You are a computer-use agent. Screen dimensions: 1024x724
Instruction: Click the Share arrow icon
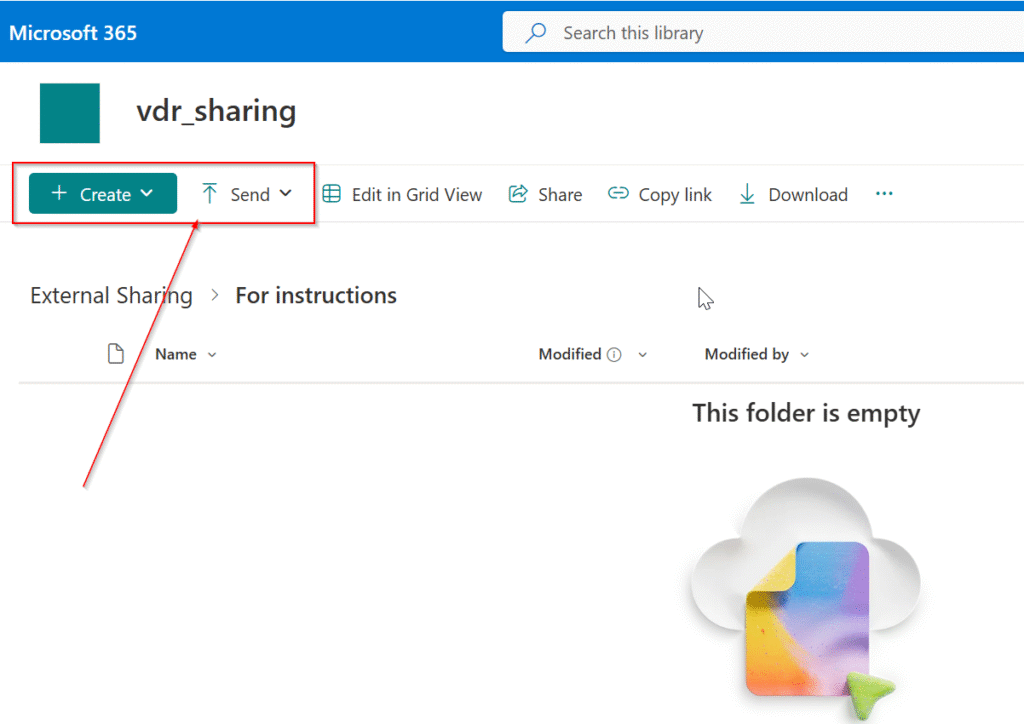(x=518, y=194)
